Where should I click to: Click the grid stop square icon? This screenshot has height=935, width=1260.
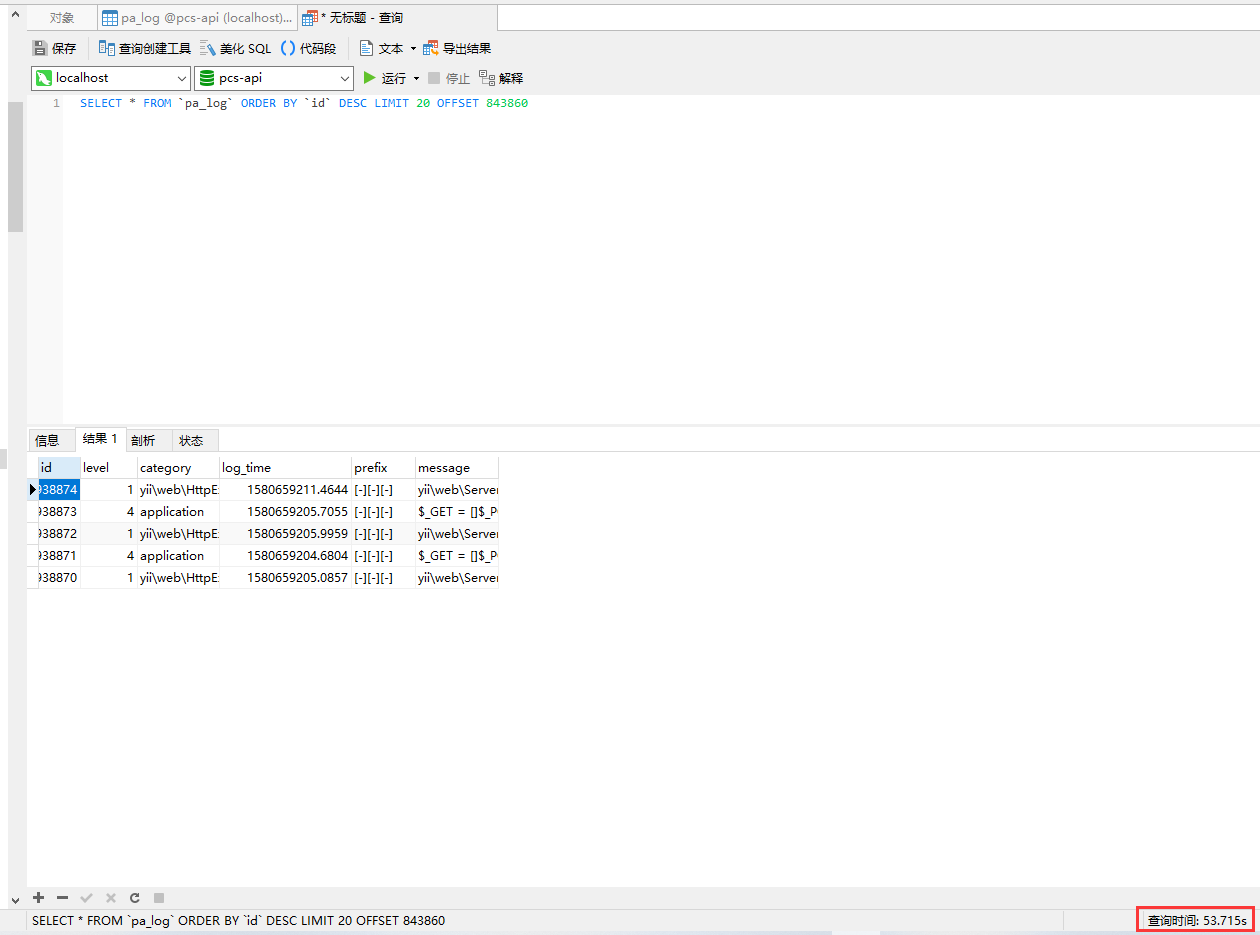tap(158, 898)
